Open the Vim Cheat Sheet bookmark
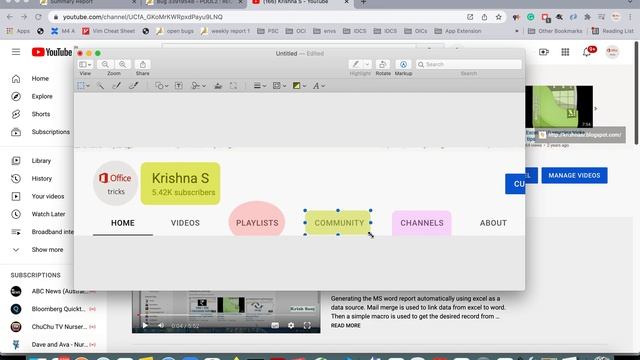 coord(109,31)
